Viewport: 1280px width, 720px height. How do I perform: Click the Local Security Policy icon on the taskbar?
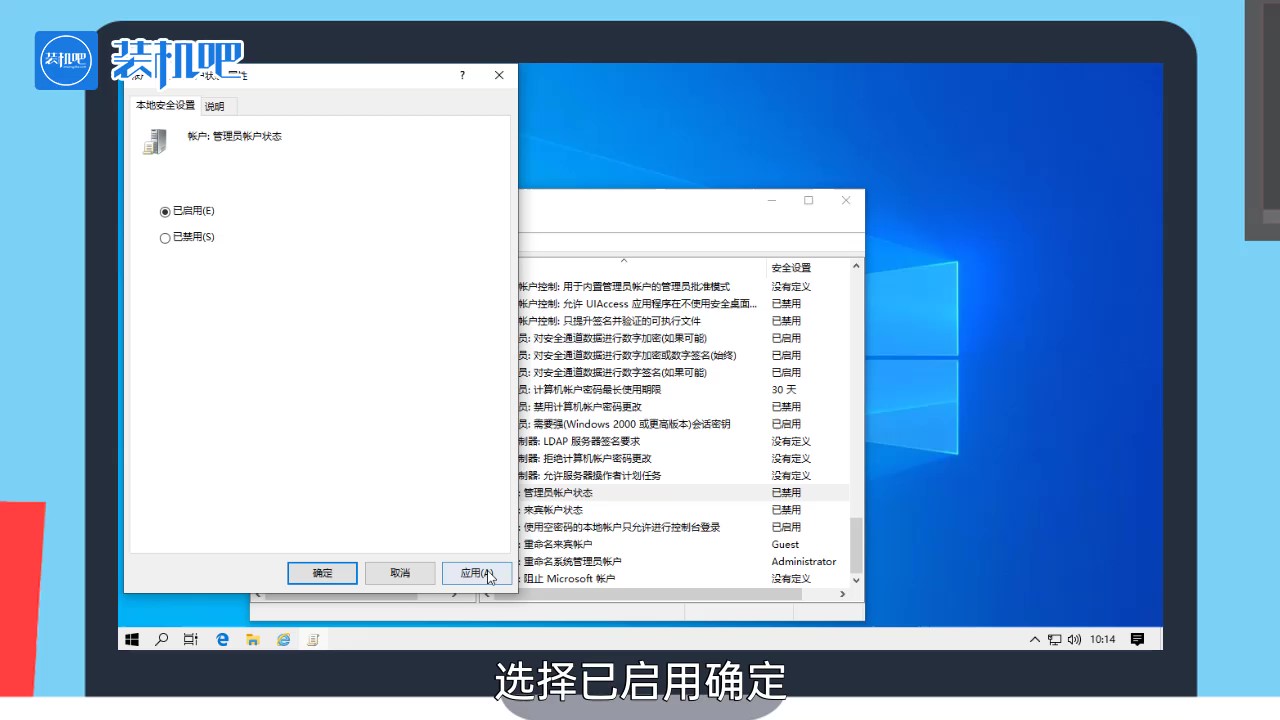pos(312,639)
